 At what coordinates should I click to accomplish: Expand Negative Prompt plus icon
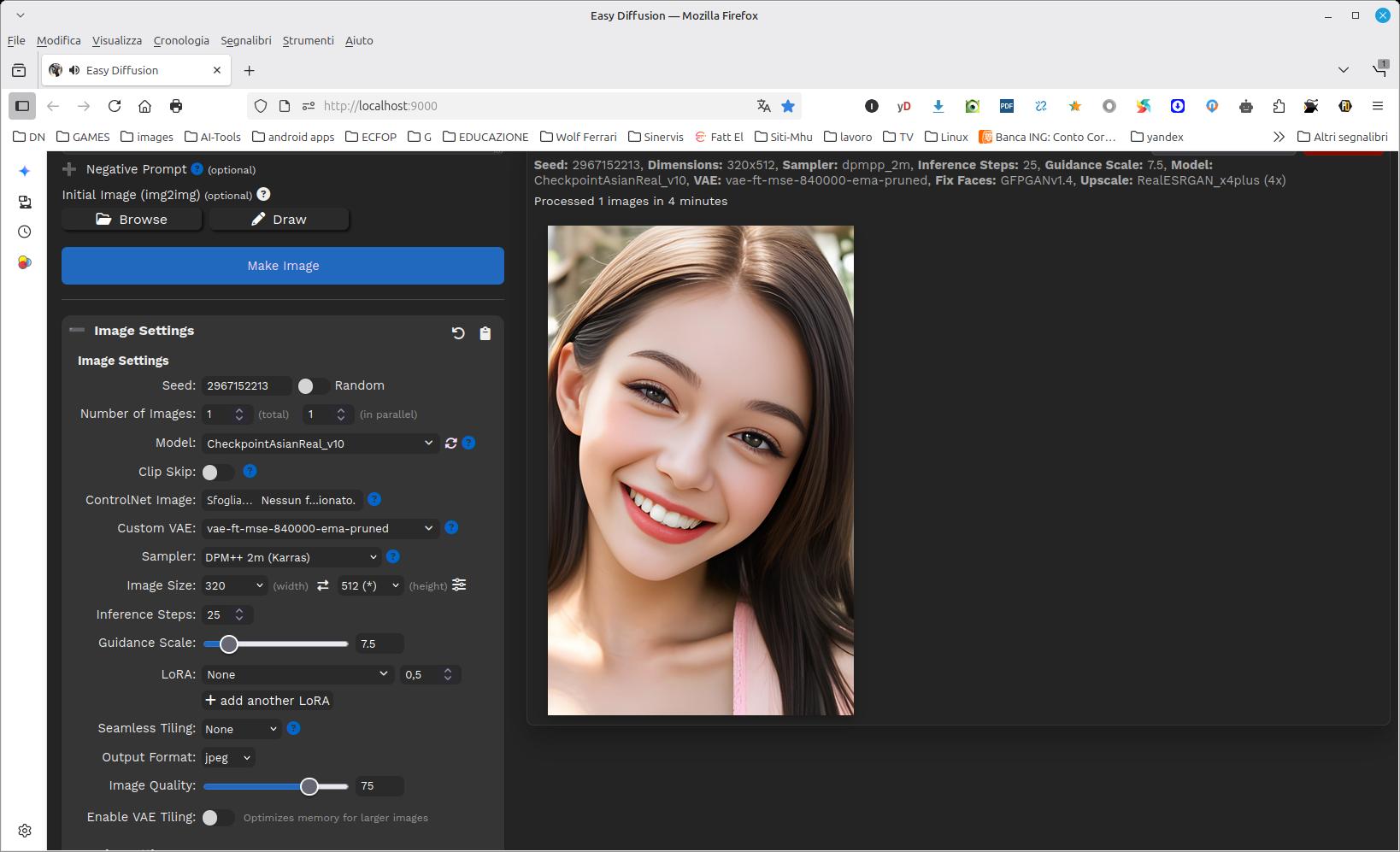click(70, 169)
